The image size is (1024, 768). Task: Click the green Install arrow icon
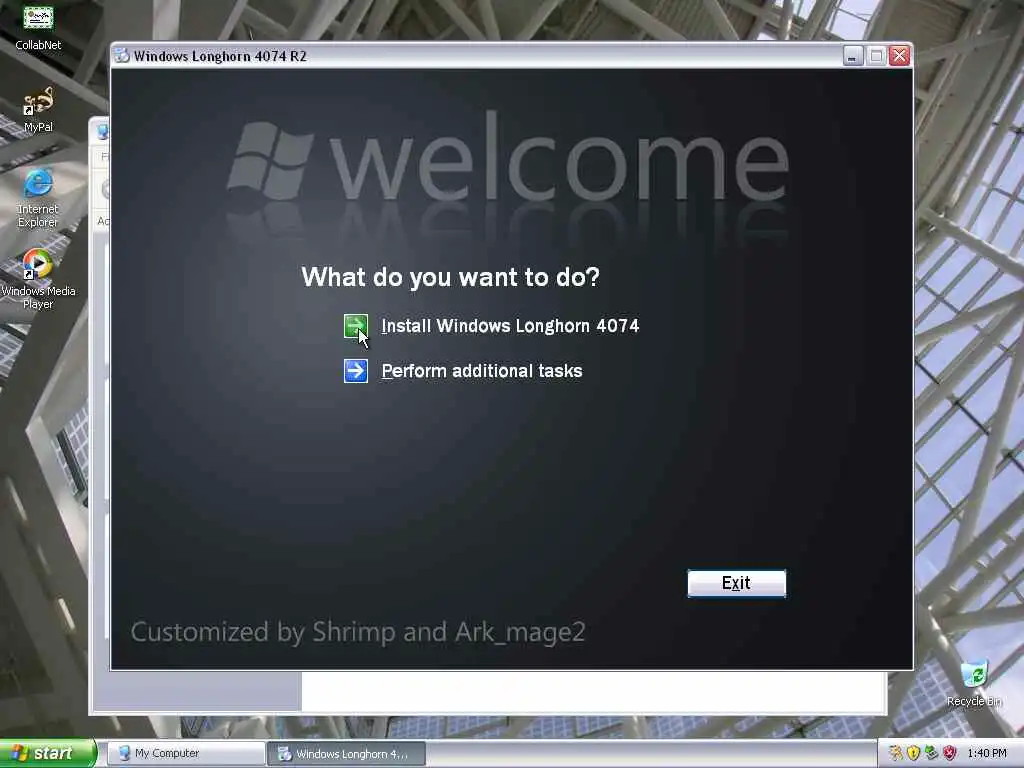pos(355,326)
